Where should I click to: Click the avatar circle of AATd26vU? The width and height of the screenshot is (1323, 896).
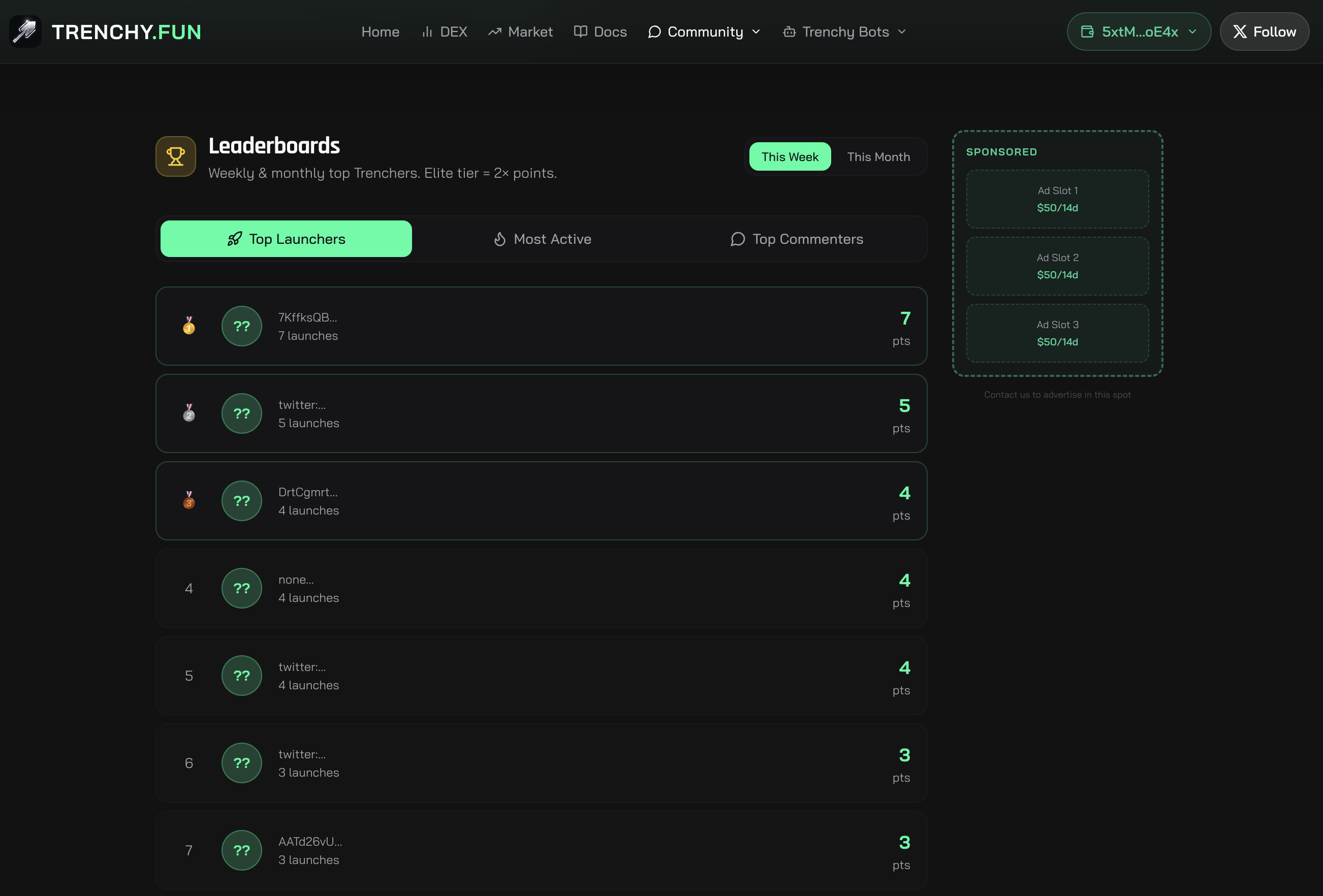point(242,850)
